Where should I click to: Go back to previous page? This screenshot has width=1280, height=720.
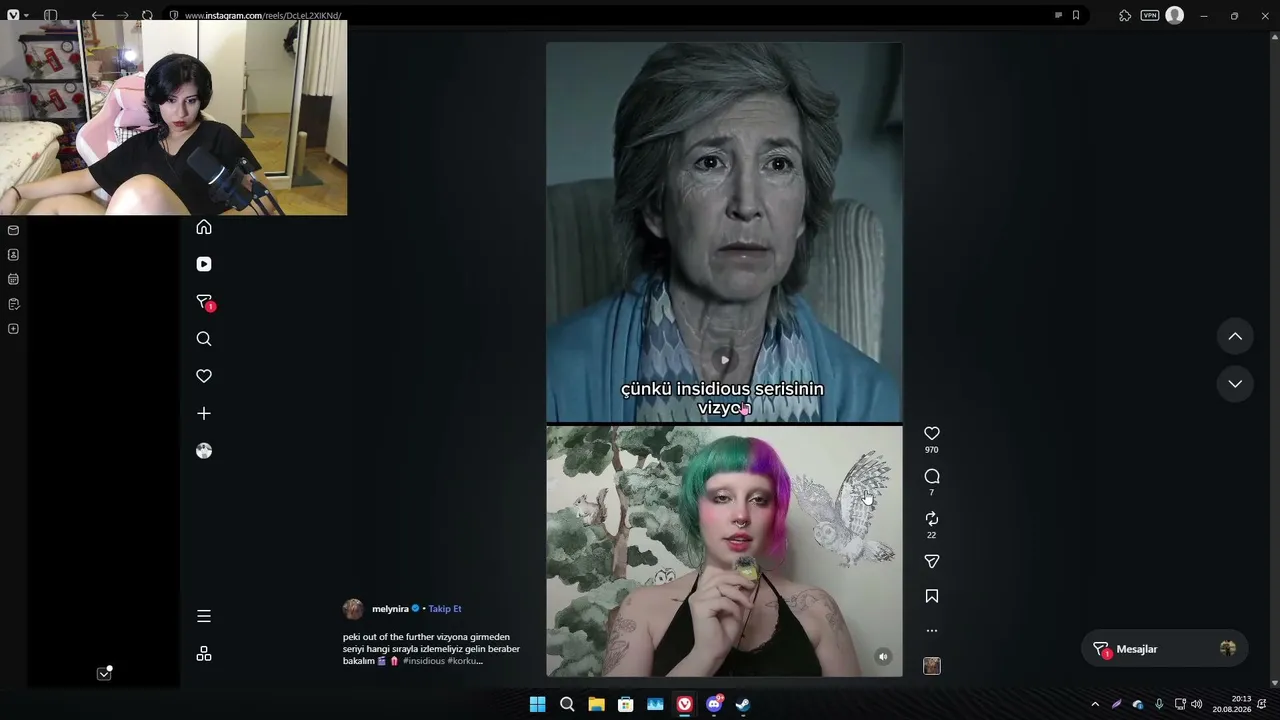click(x=97, y=15)
